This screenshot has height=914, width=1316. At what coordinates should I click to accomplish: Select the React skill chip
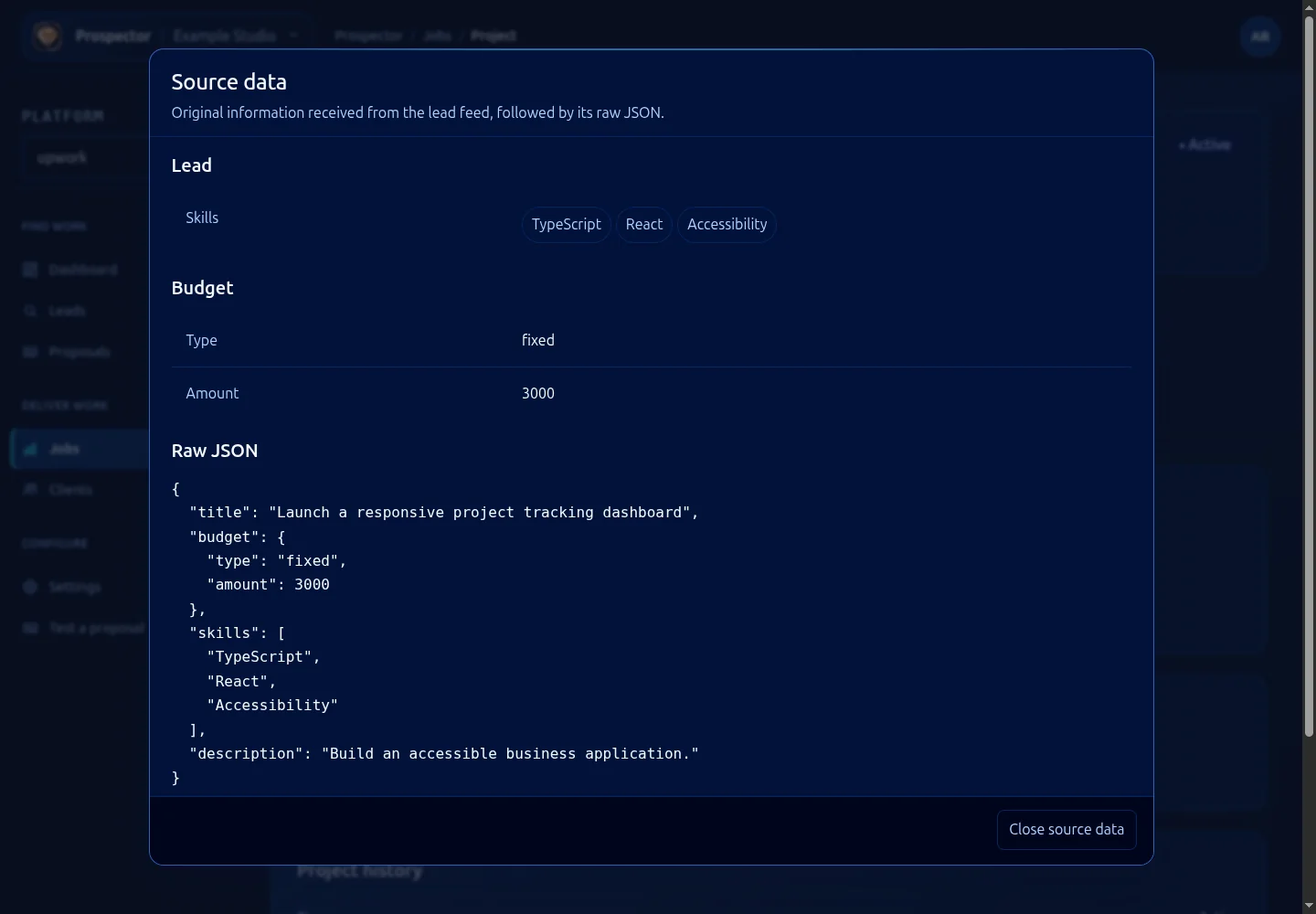[644, 225]
